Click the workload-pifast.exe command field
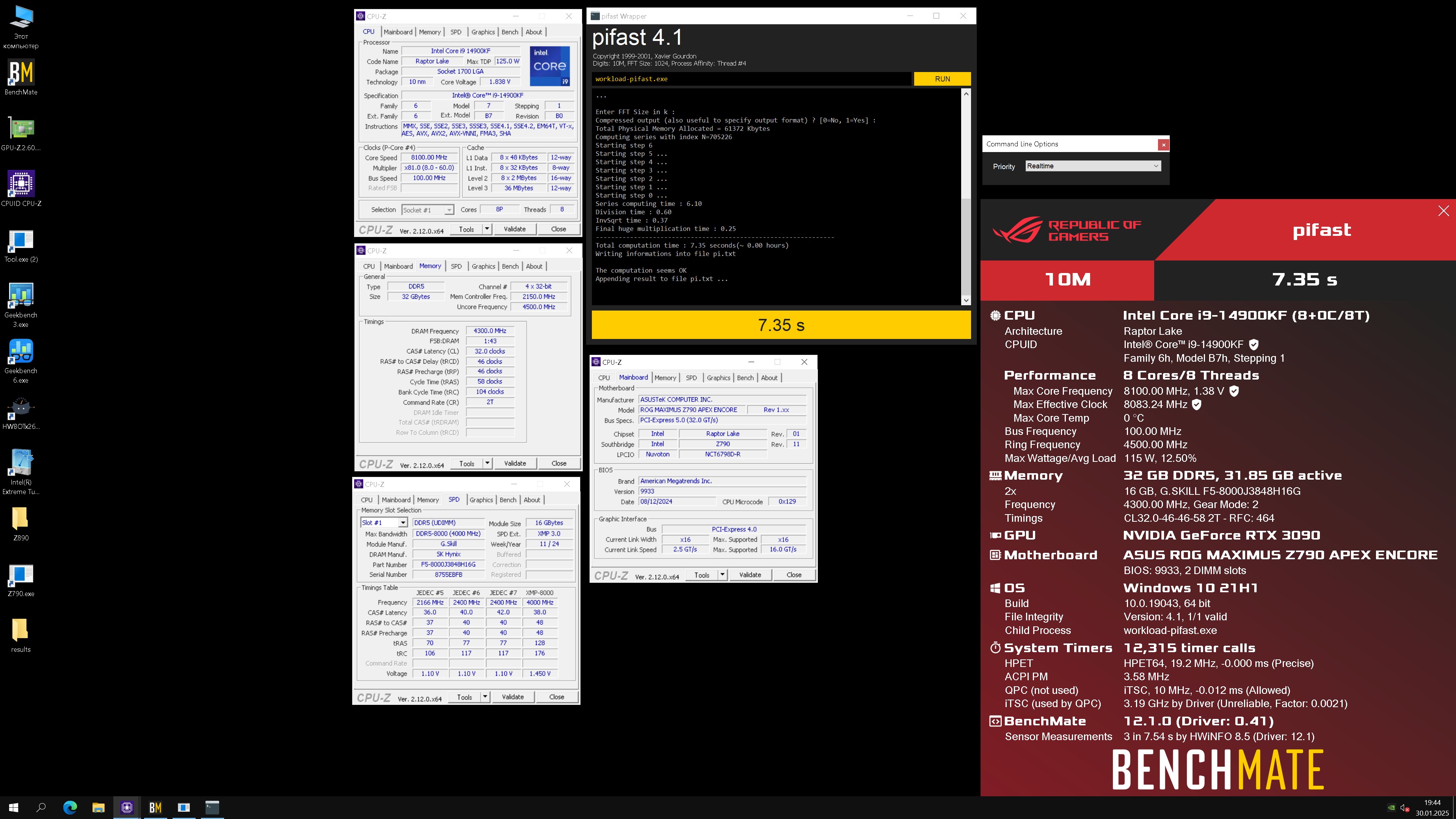 click(752, 78)
